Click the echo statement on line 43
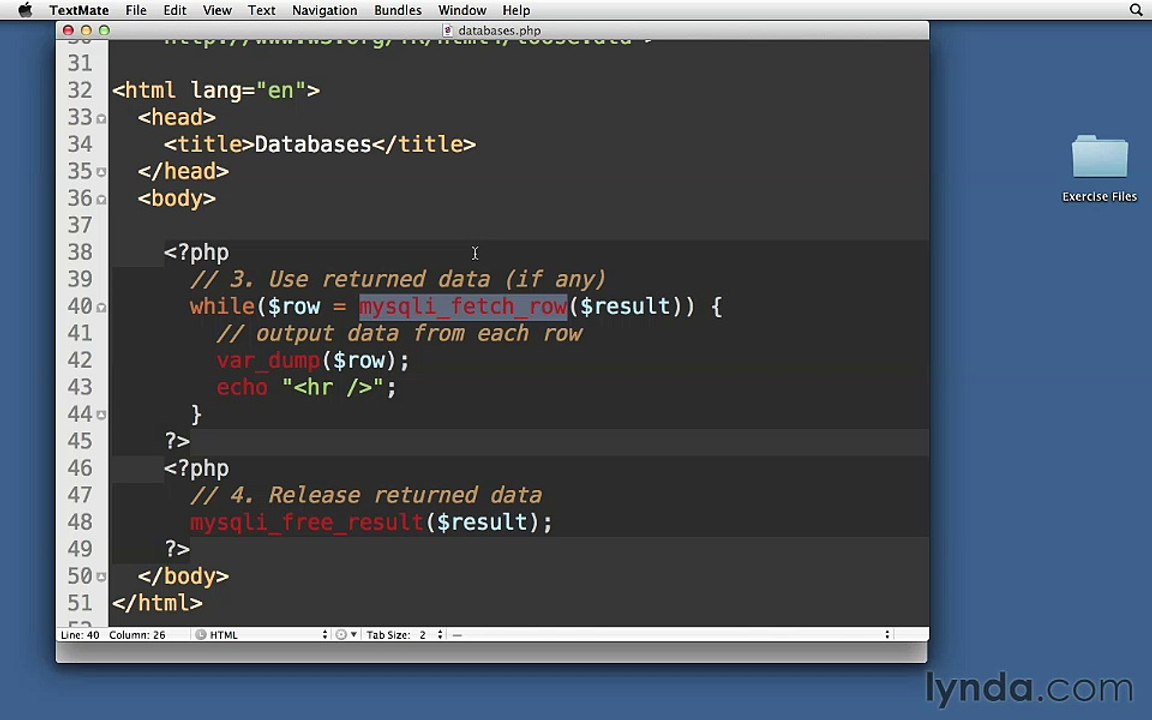The width and height of the screenshot is (1152, 720). coord(306,387)
